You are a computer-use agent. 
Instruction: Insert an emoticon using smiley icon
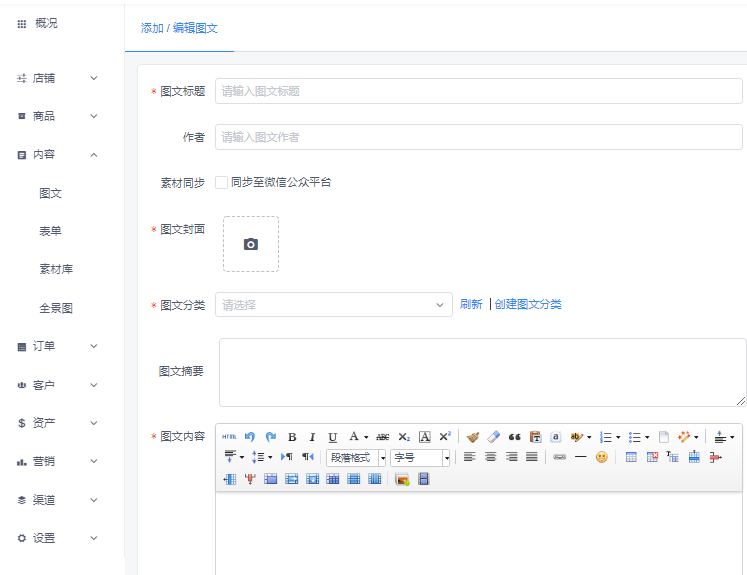pyautogui.click(x=601, y=457)
